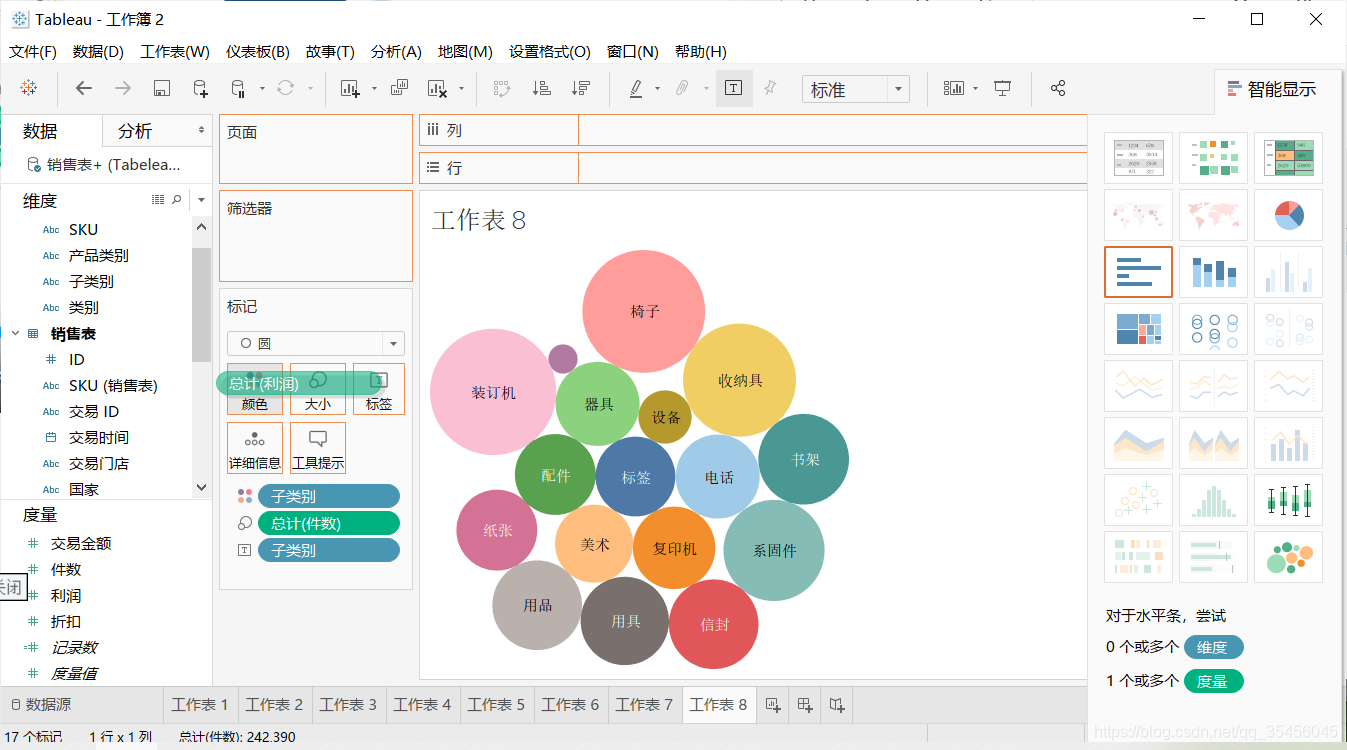The image size is (1347, 750).
Task: Select the 交易金额 measure field
Action: tap(81, 543)
